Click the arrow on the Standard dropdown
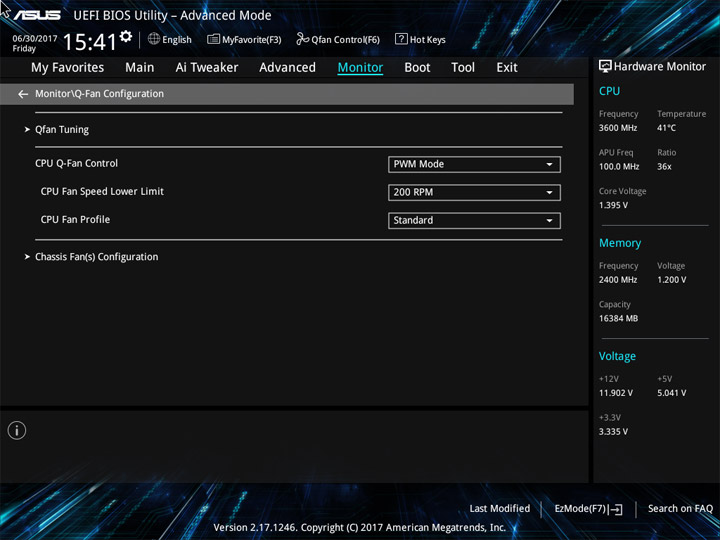Image resolution: width=720 pixels, height=540 pixels. pyautogui.click(x=549, y=220)
